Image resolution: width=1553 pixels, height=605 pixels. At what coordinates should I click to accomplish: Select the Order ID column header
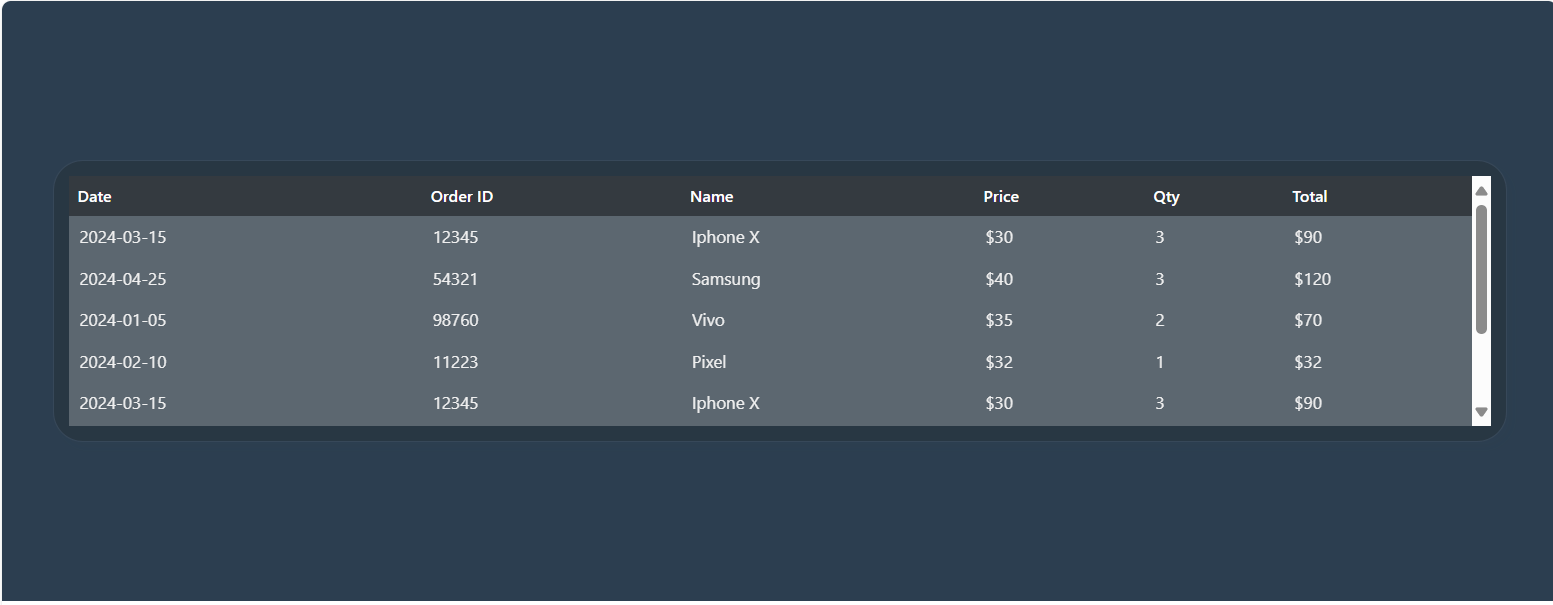click(x=462, y=197)
